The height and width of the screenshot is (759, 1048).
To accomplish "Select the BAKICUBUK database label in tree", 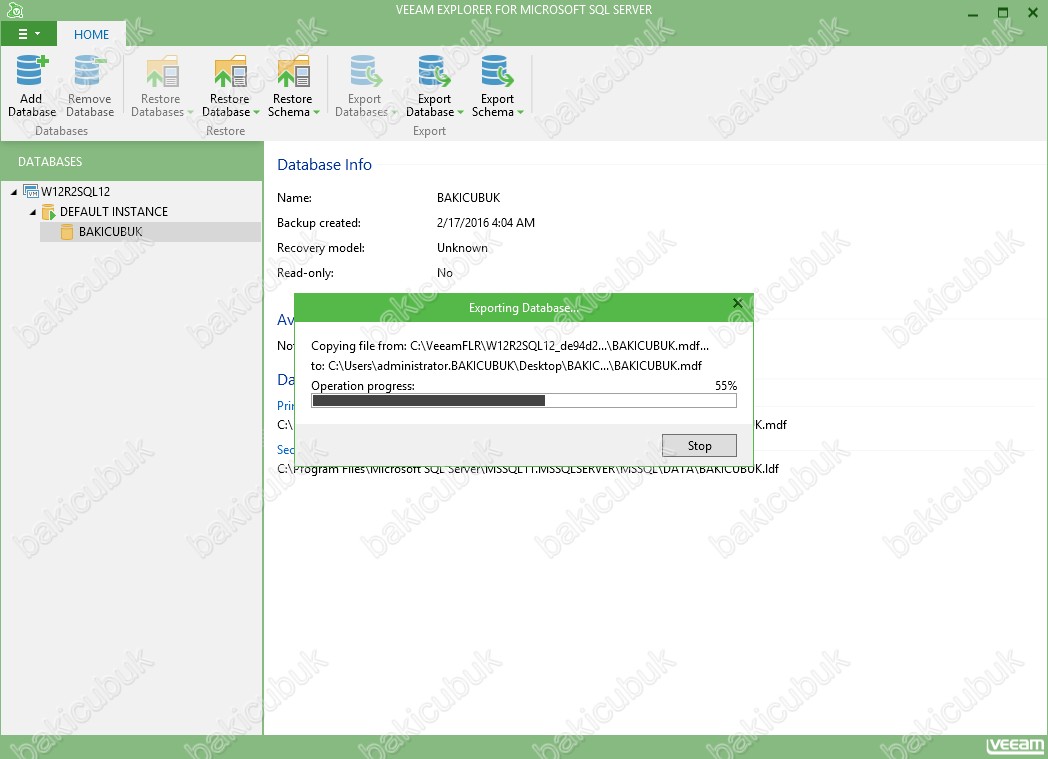I will coord(111,232).
